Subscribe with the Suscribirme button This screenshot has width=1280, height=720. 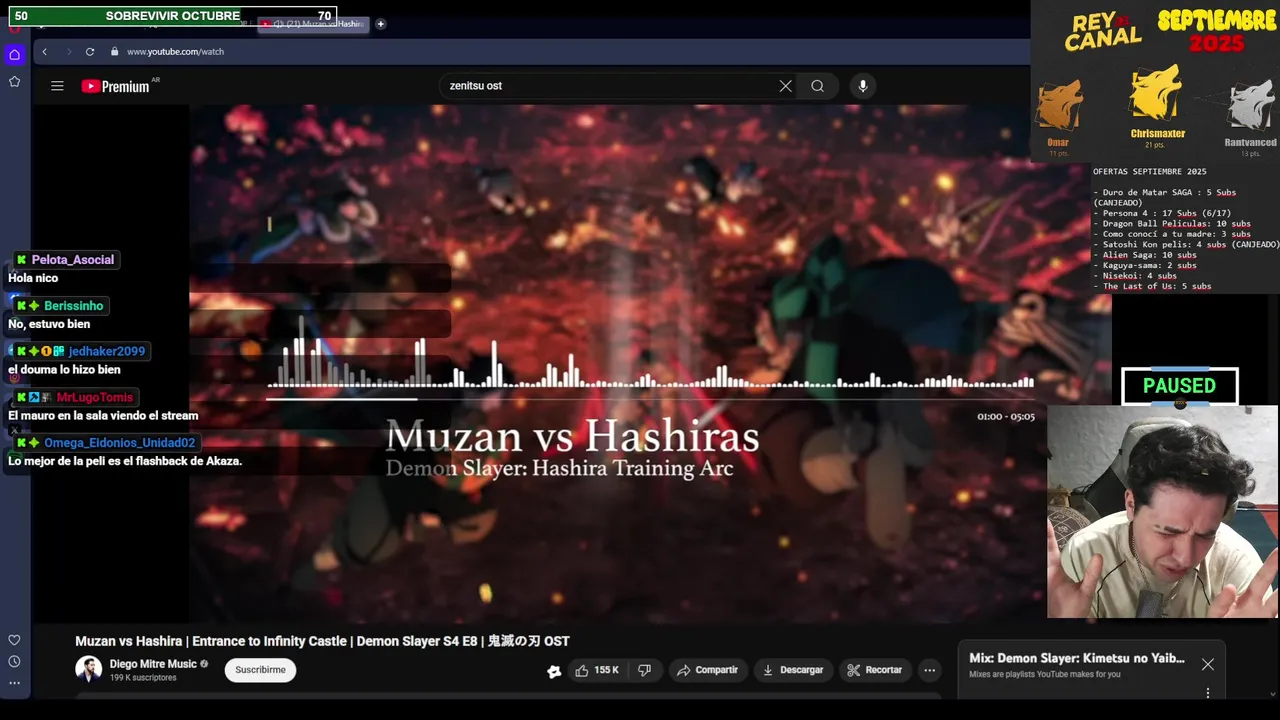point(260,670)
